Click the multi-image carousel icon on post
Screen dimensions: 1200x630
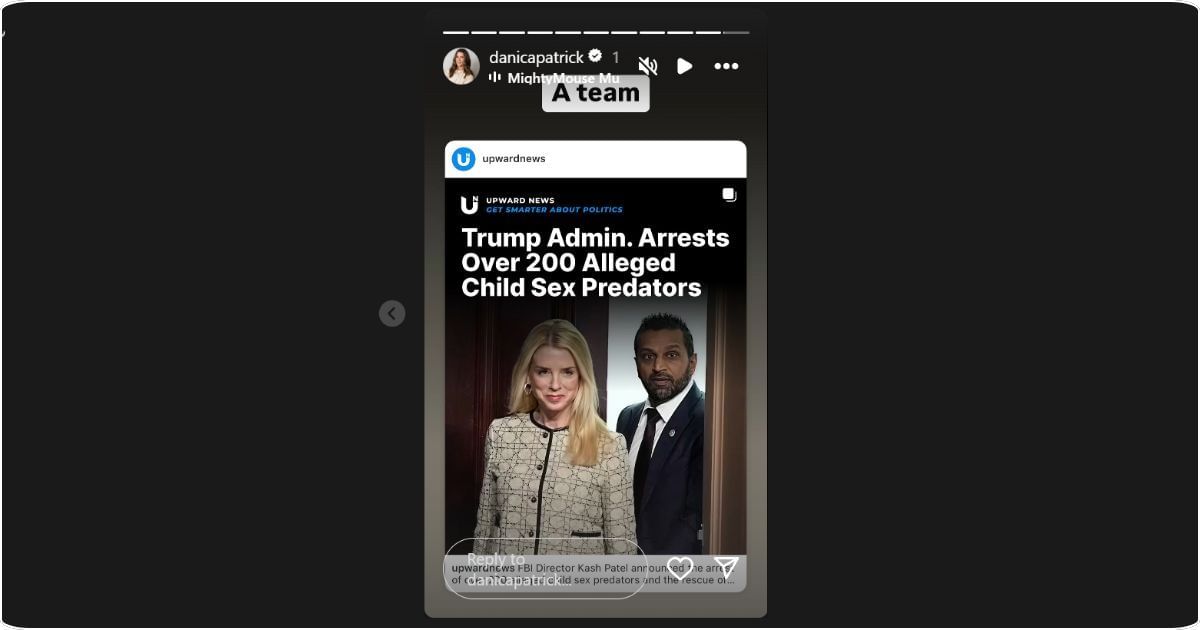click(729, 195)
